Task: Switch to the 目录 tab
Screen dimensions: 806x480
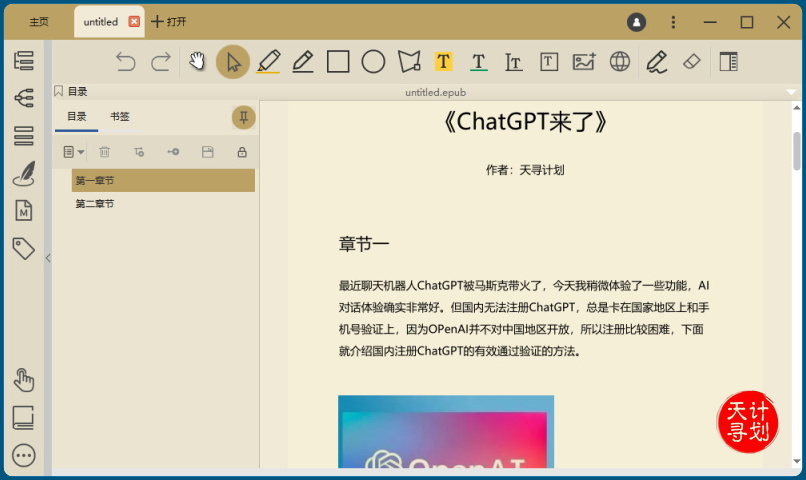Action: [77, 117]
